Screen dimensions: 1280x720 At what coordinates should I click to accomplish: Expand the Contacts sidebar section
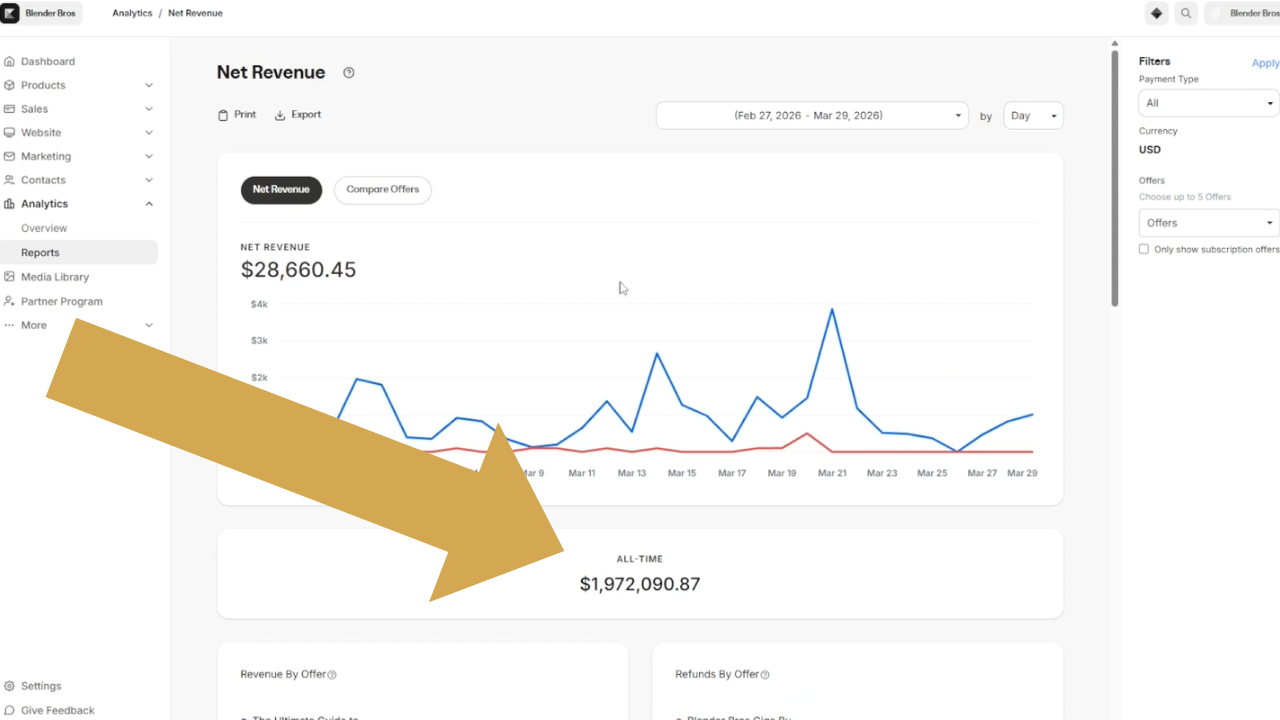(149, 180)
